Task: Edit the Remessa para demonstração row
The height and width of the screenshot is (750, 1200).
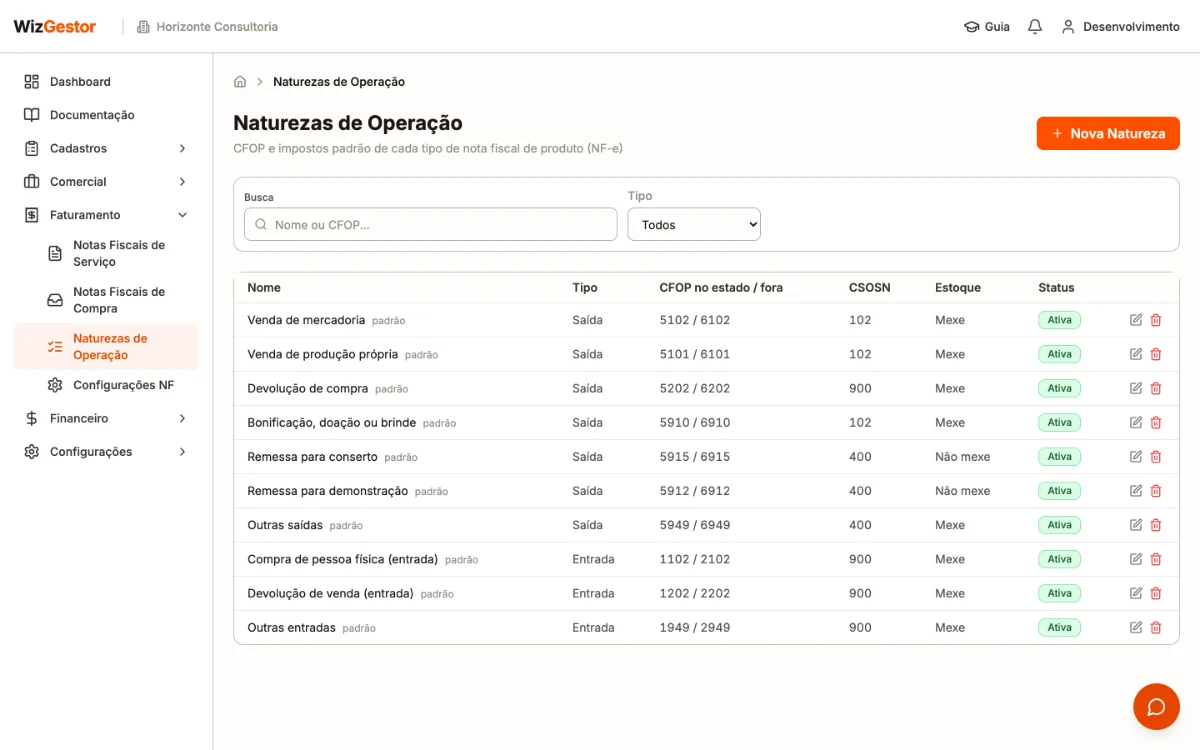Action: [x=1136, y=491]
